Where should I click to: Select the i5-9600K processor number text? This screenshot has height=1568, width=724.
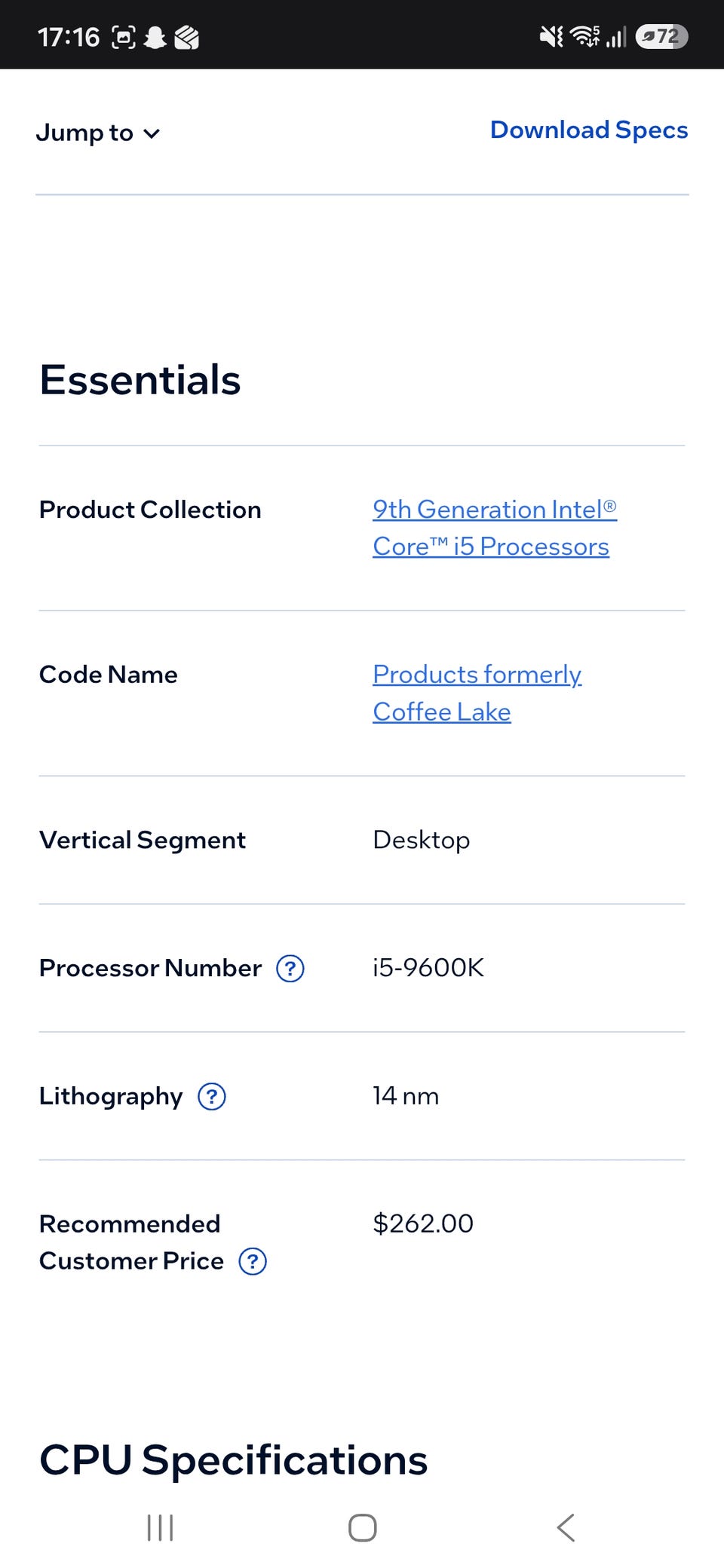coord(428,968)
